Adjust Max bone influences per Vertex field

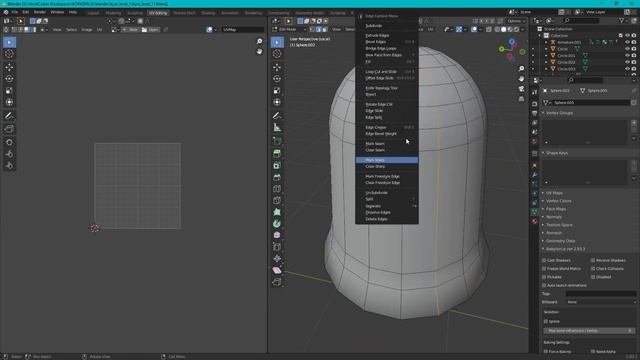tap(589, 331)
